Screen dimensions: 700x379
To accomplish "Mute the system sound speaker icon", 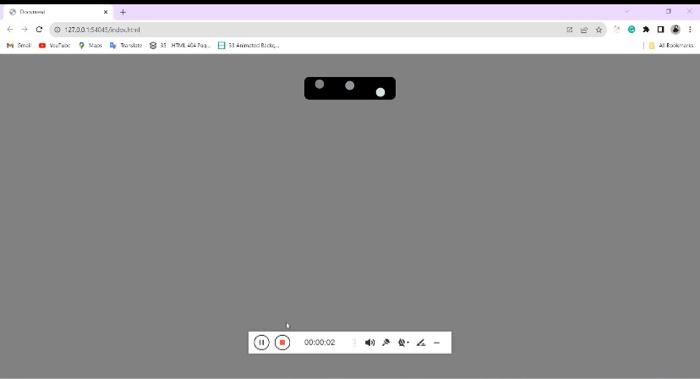I will [x=370, y=342].
